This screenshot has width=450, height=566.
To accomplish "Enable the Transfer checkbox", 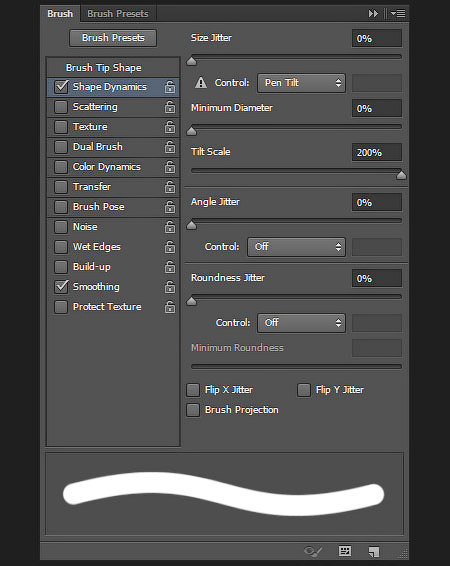I will [x=61, y=187].
